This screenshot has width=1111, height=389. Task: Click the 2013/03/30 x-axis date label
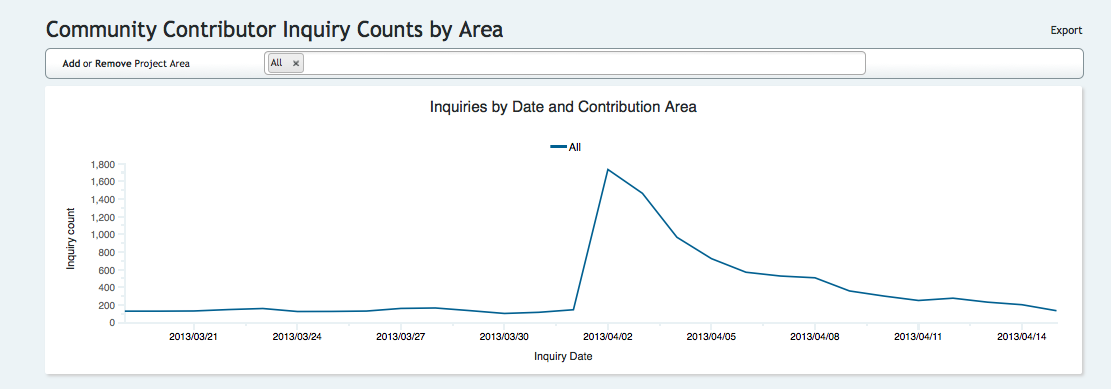[x=504, y=337]
